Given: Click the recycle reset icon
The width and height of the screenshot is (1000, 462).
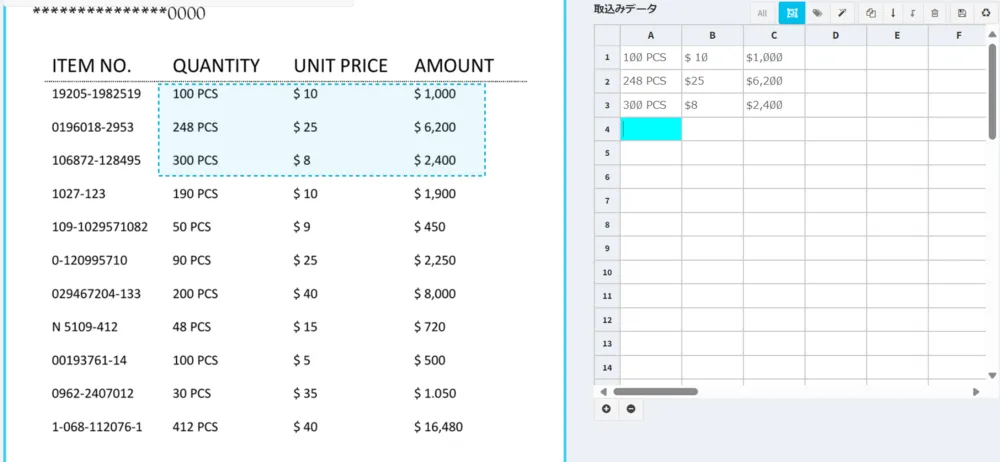Looking at the screenshot, I should (x=986, y=13).
